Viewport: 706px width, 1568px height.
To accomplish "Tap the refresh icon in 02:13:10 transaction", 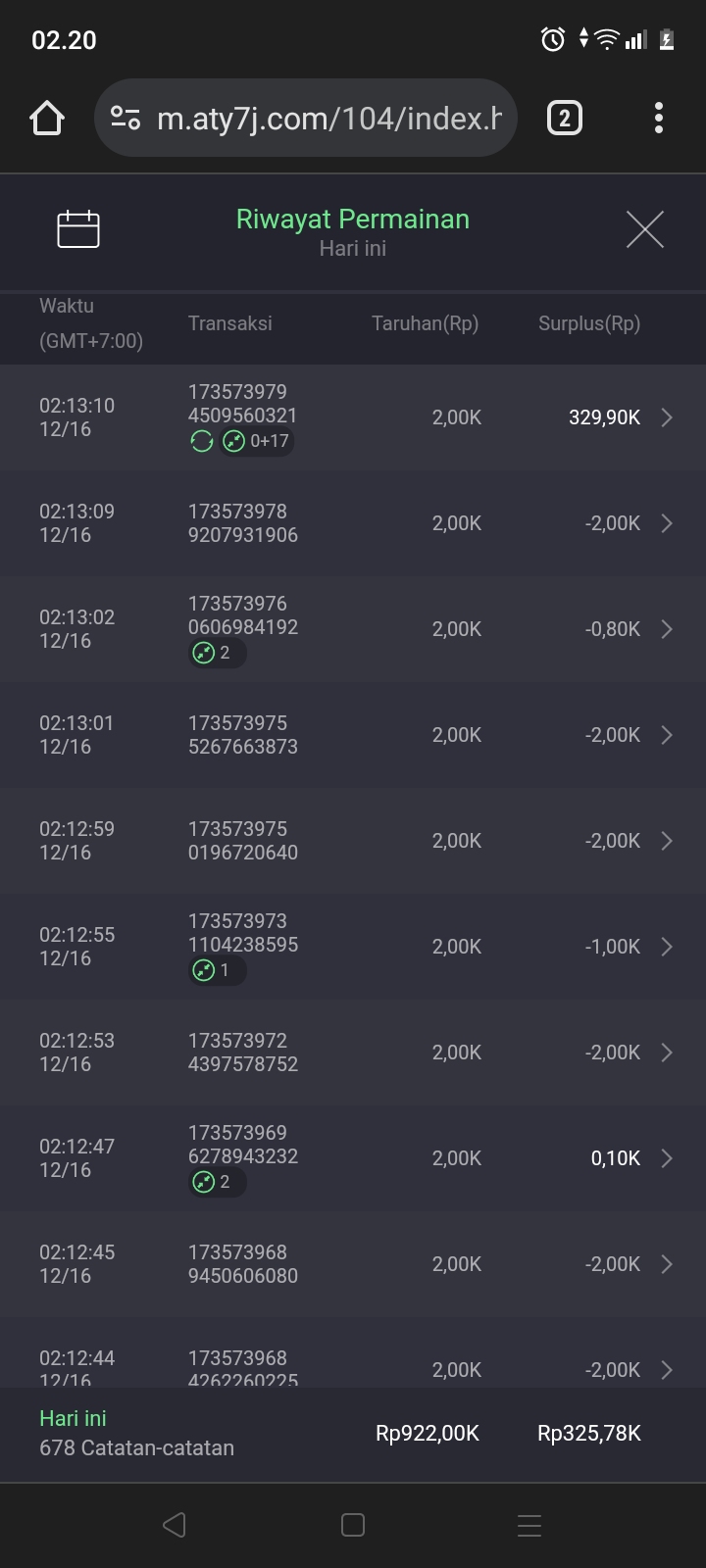I will (202, 441).
